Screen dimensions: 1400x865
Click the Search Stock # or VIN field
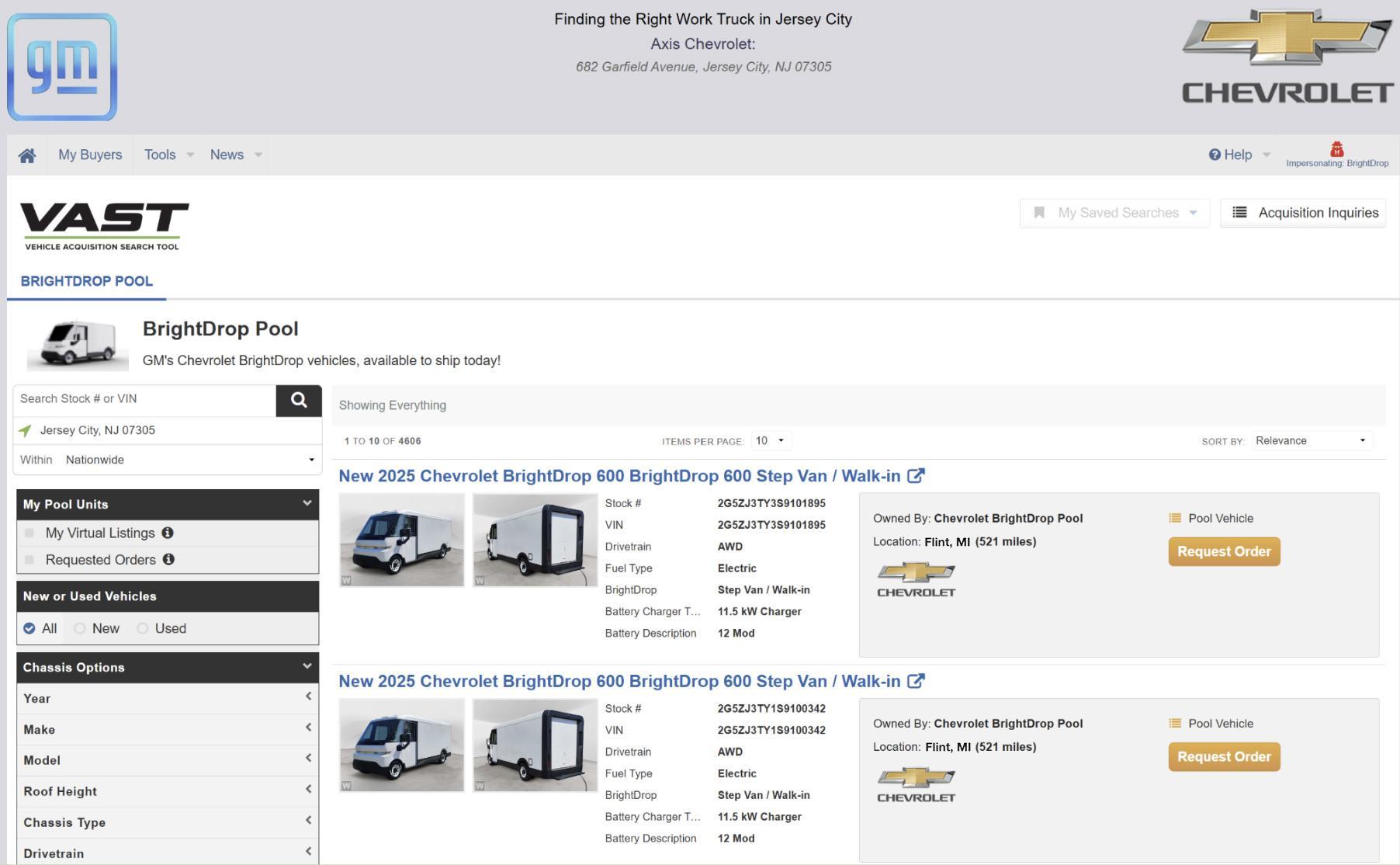pos(145,399)
